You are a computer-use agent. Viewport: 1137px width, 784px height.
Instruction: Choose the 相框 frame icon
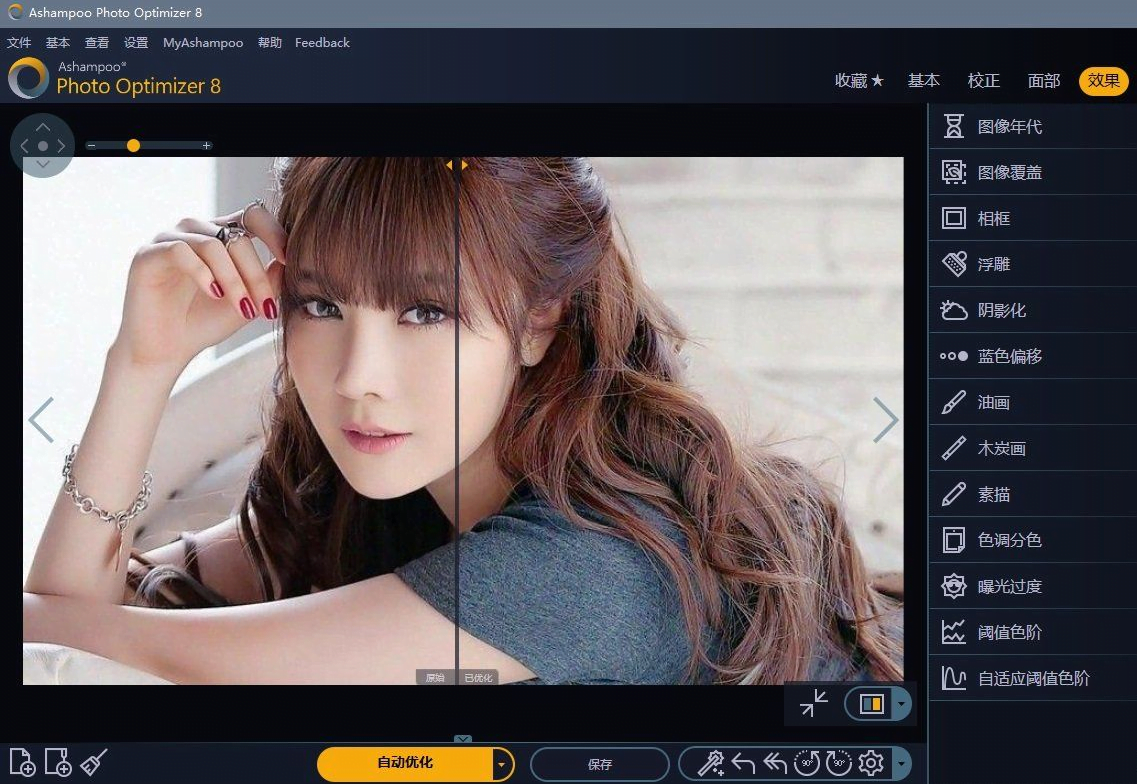(954, 218)
